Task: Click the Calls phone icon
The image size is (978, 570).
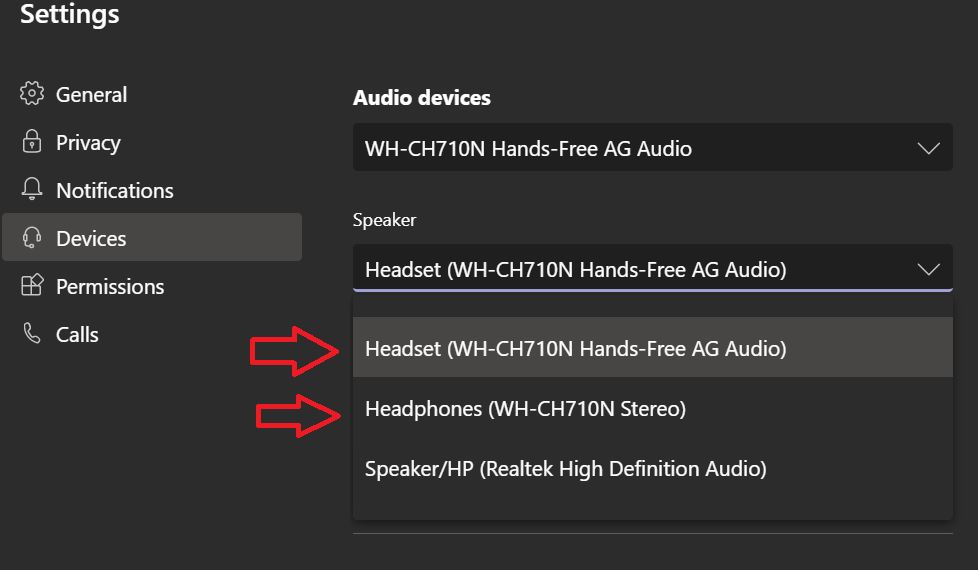Action: (x=32, y=333)
